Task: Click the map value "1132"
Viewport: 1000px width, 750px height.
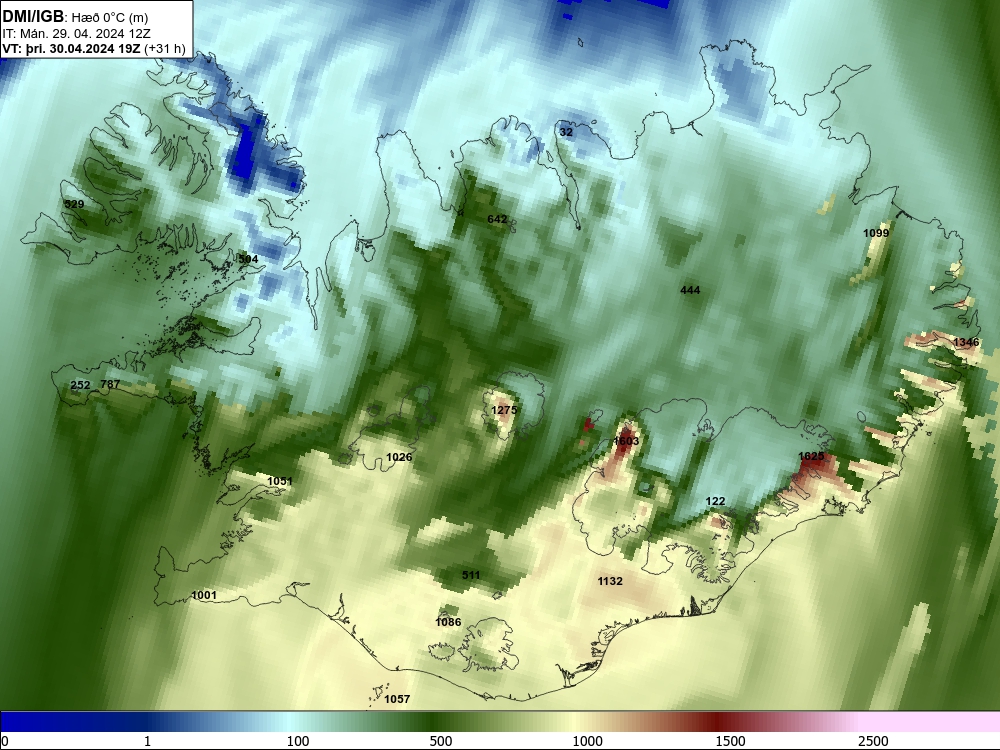Action: 610,581
